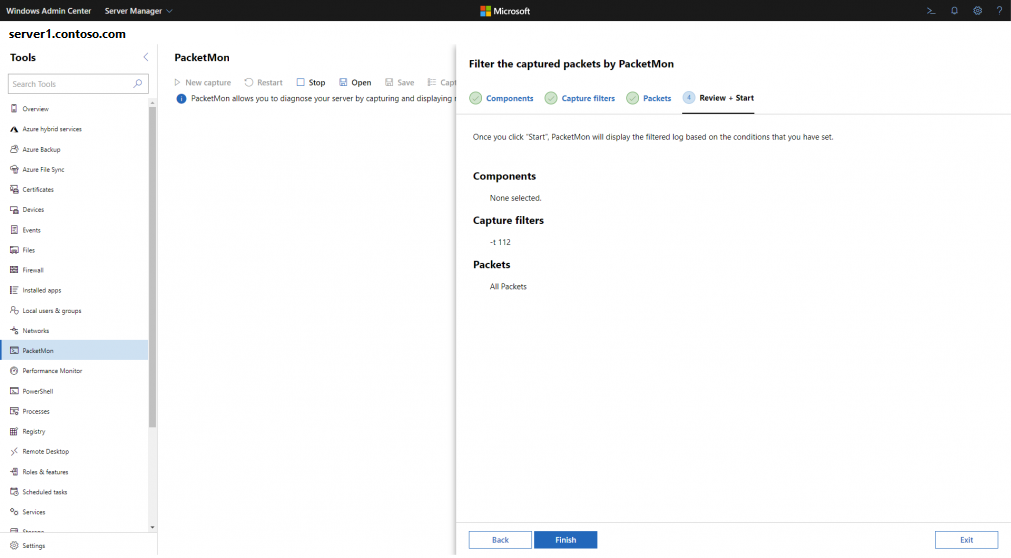Click the Finish button

(x=565, y=540)
